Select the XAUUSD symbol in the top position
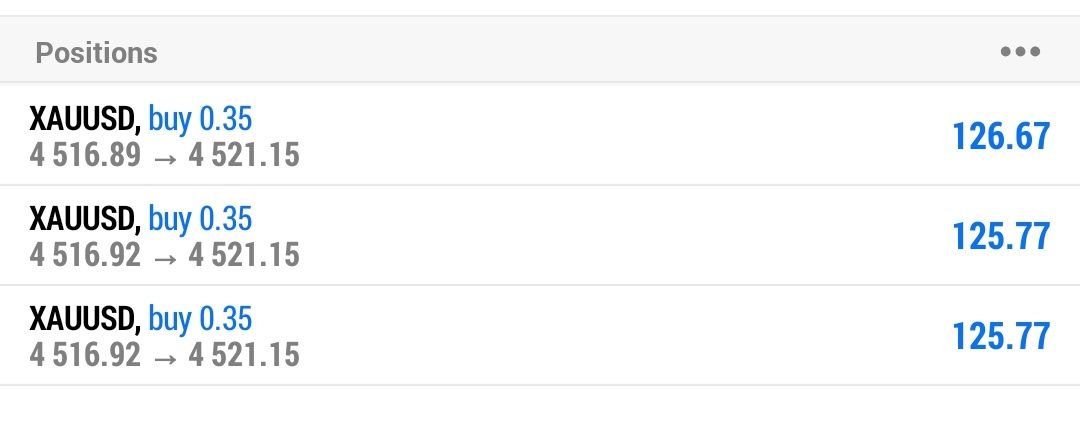The width and height of the screenshot is (1080, 430). 84,119
